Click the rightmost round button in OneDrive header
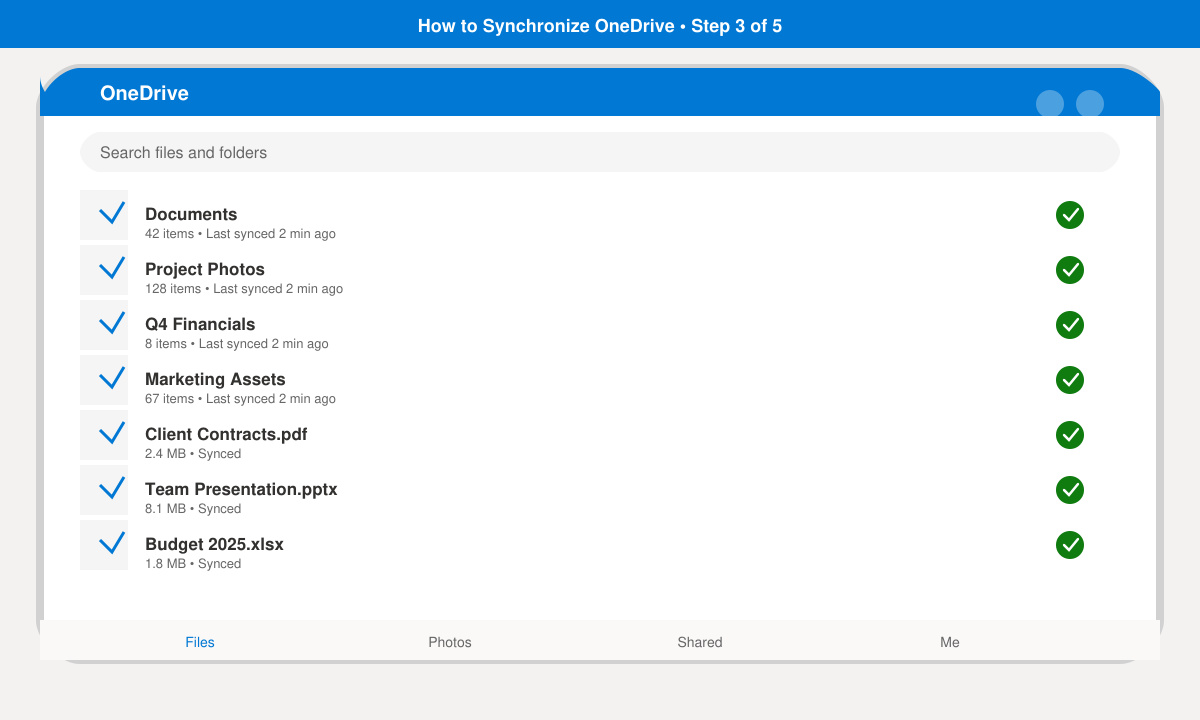The image size is (1200, 720). 1090,104
